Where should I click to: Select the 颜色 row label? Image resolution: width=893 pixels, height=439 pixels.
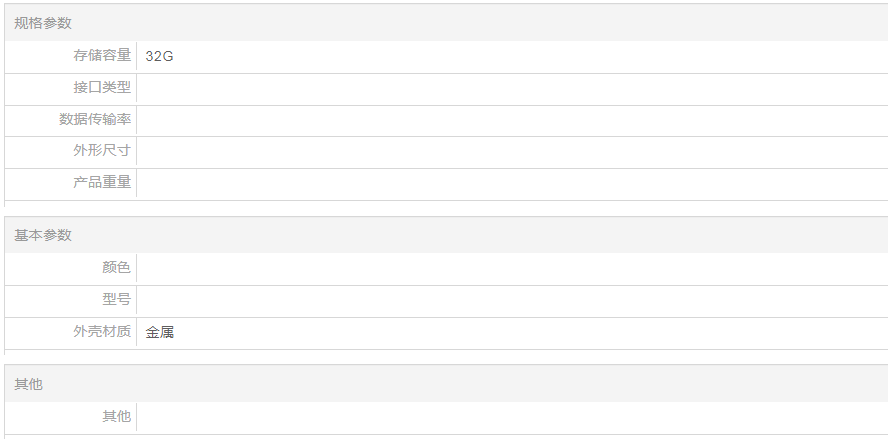coord(116,268)
